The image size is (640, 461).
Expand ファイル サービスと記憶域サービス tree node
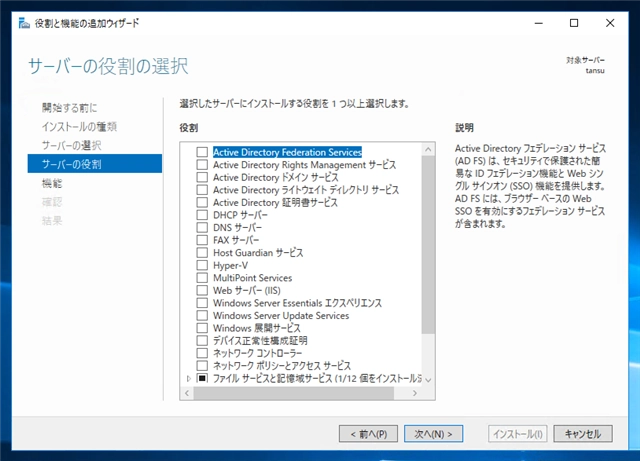(x=188, y=379)
